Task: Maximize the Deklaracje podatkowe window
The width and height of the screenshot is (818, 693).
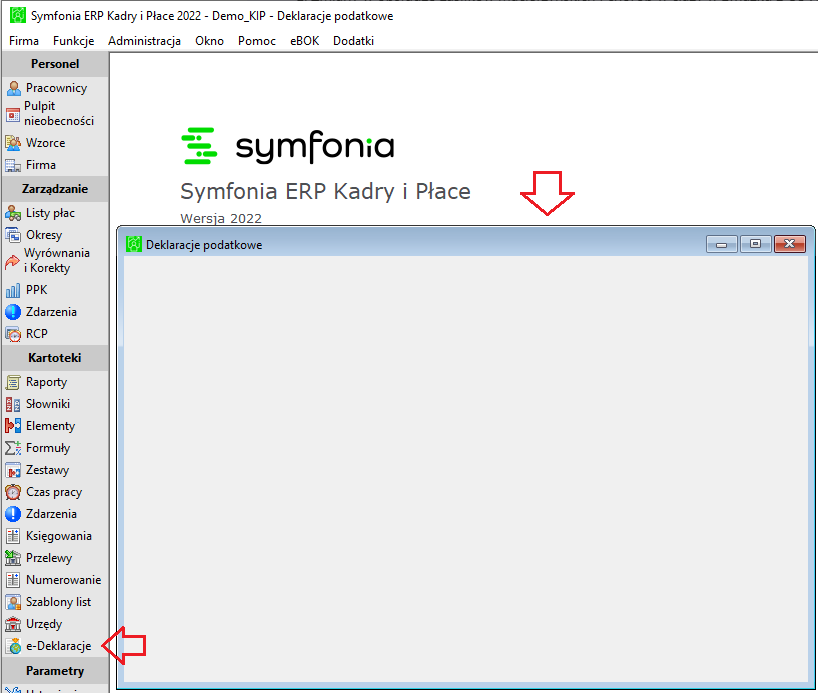Action: point(755,244)
